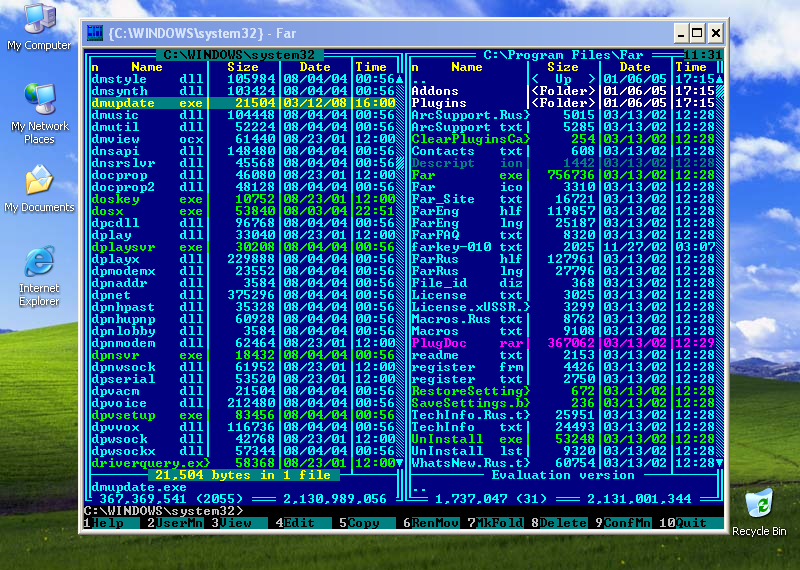Select PlugDoc rar file in right panel
The height and width of the screenshot is (570, 800).
coord(440,343)
